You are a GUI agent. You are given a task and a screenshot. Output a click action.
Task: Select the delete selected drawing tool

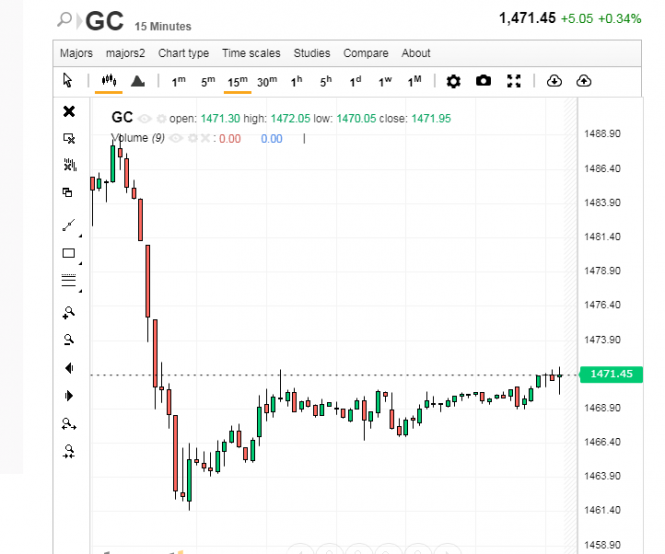pos(69,138)
